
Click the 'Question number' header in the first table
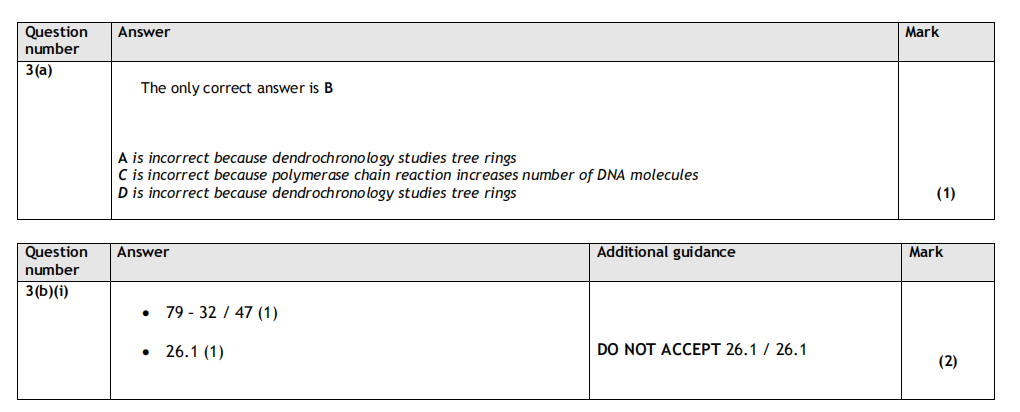(56, 40)
